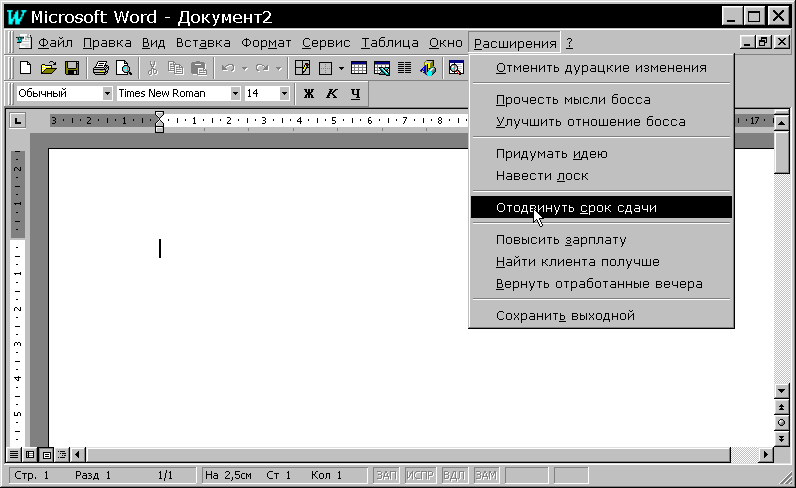Screen dimensions: 796x488
Task: Click the Cut scissors icon
Action: click(x=152, y=68)
